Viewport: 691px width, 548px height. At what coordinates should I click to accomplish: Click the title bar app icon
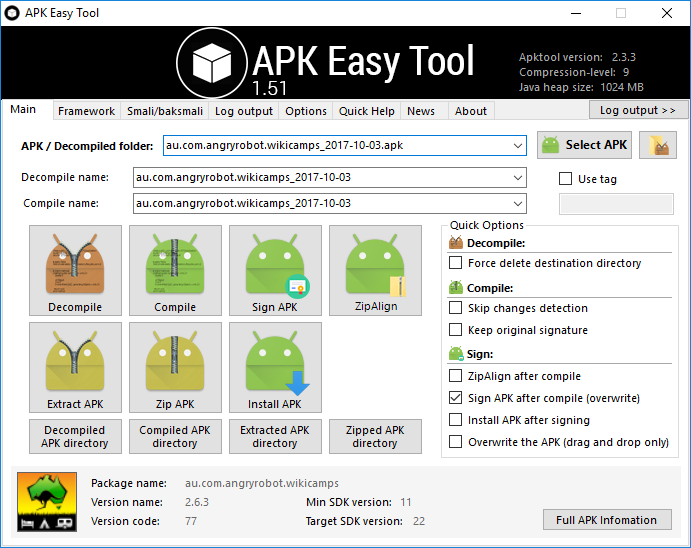12,13
